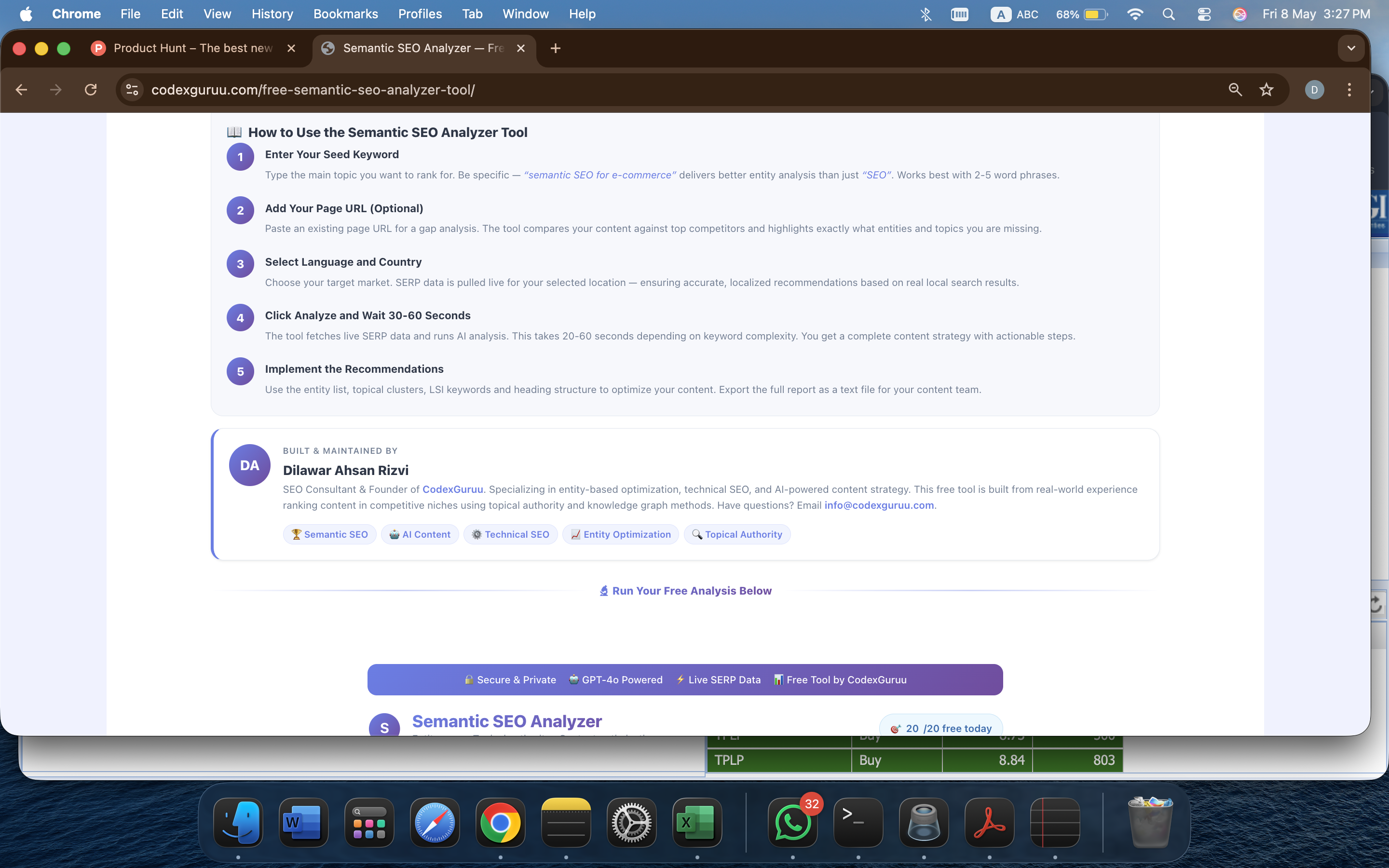Open Google Chrome from the dock

[x=501, y=823]
